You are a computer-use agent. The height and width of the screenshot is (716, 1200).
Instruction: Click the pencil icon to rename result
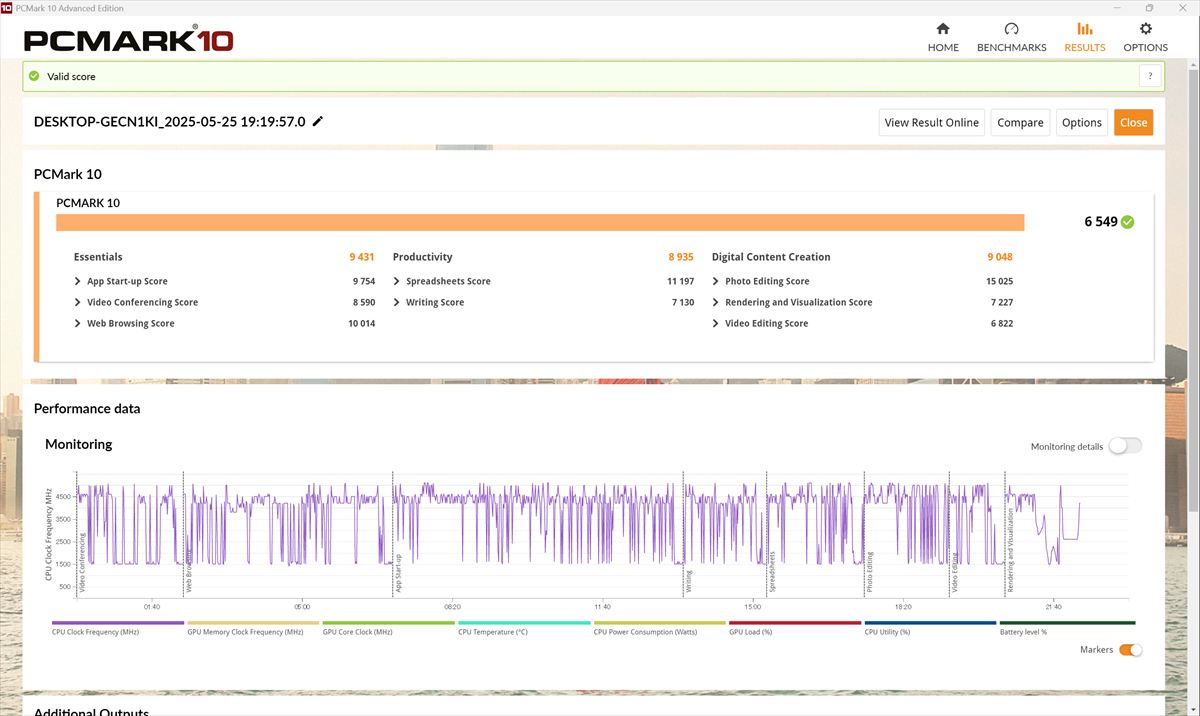tap(318, 121)
